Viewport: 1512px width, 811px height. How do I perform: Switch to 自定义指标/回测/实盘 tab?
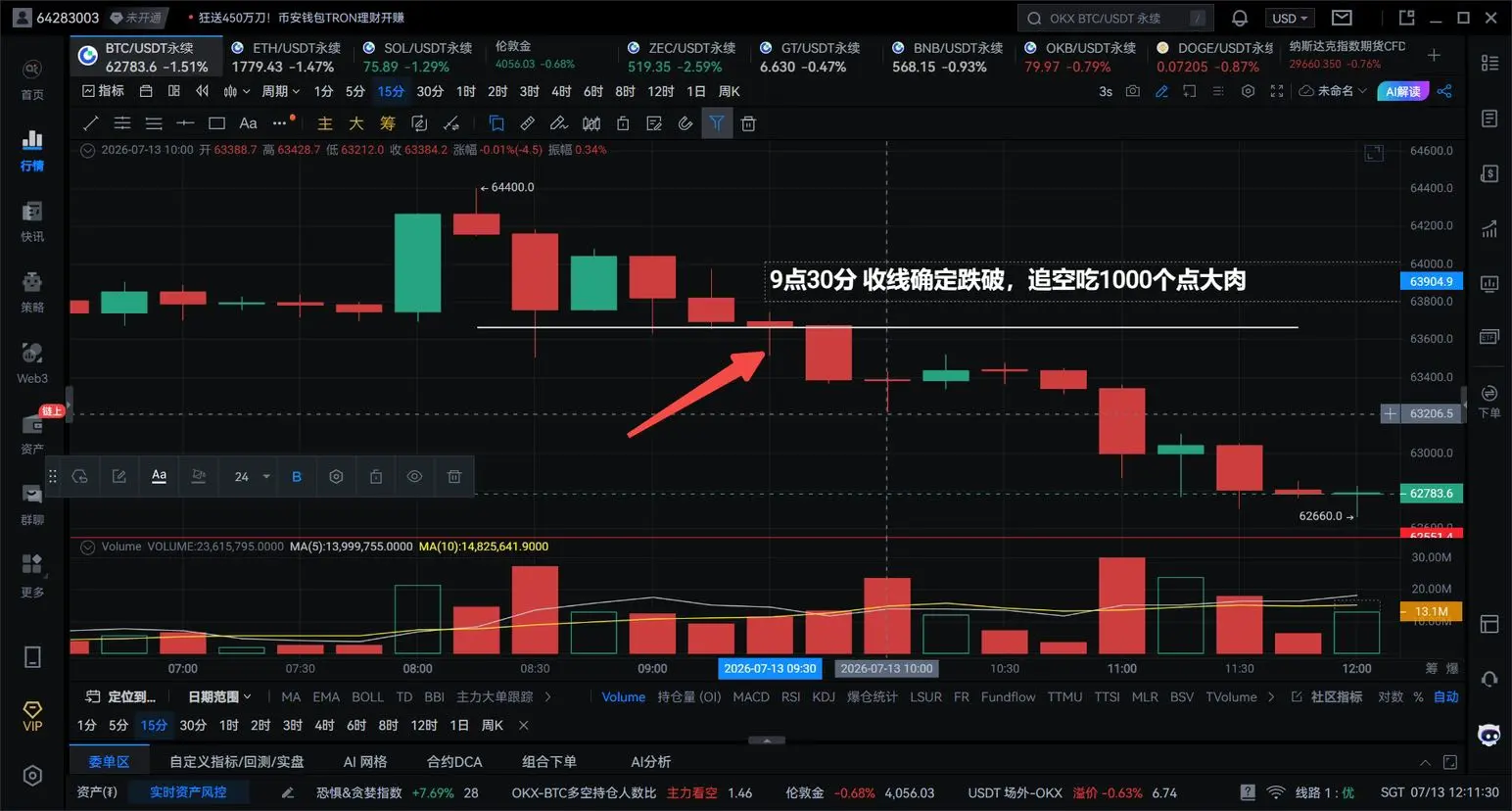pos(237,762)
